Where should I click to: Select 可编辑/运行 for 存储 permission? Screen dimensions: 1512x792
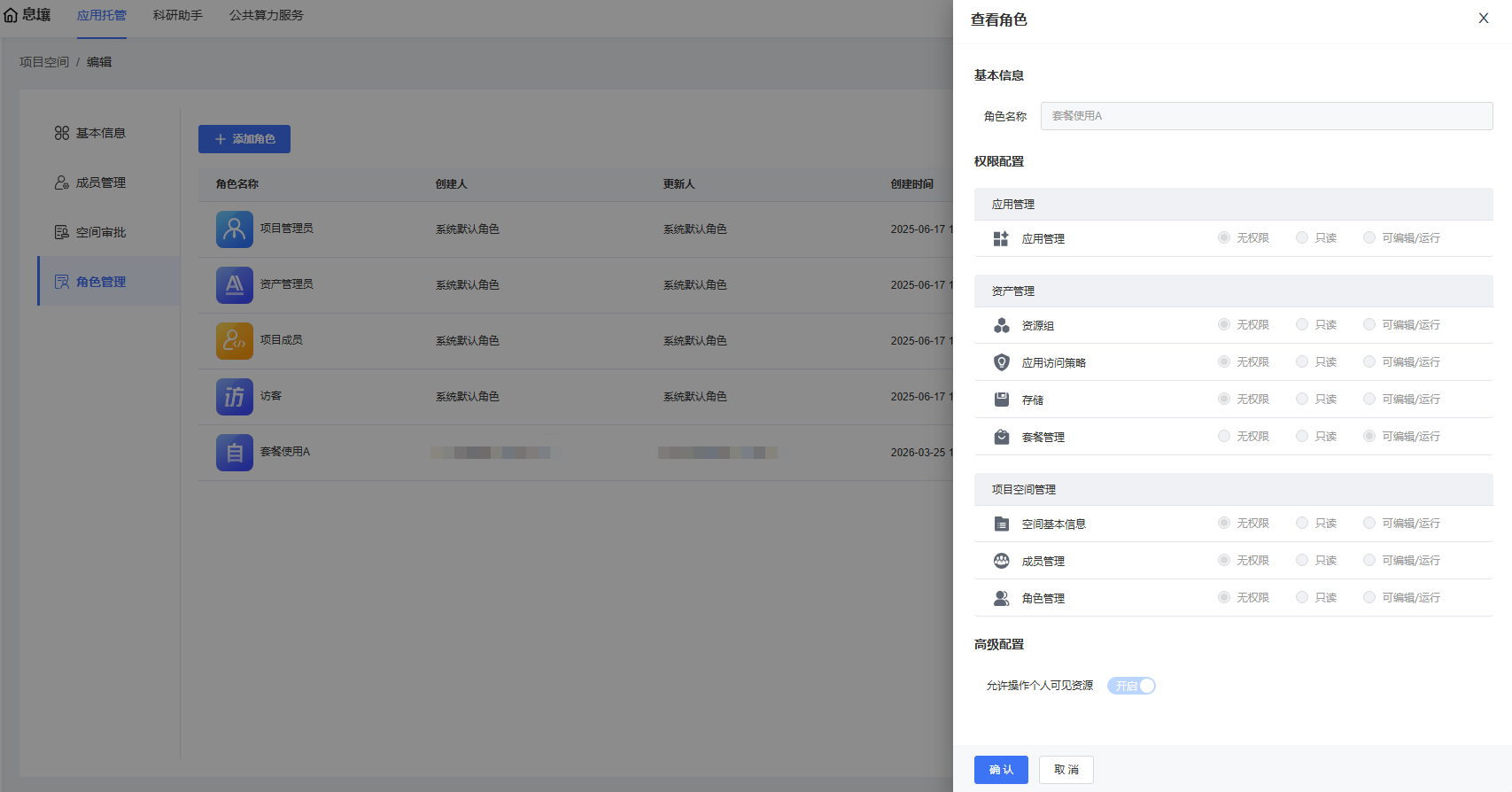click(1369, 399)
